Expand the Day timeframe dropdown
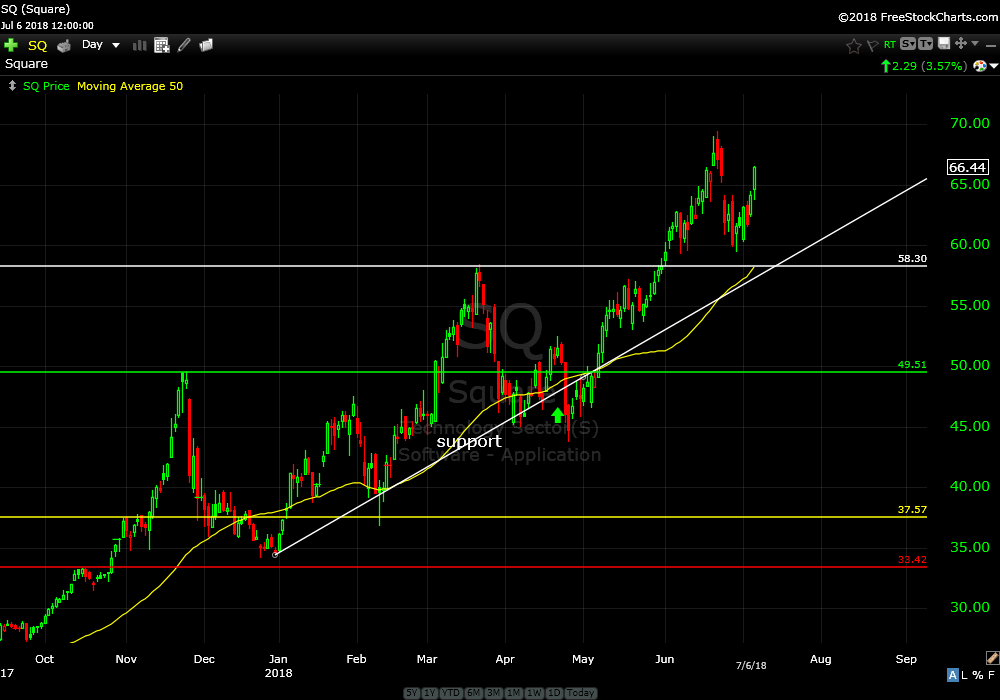 coord(101,45)
